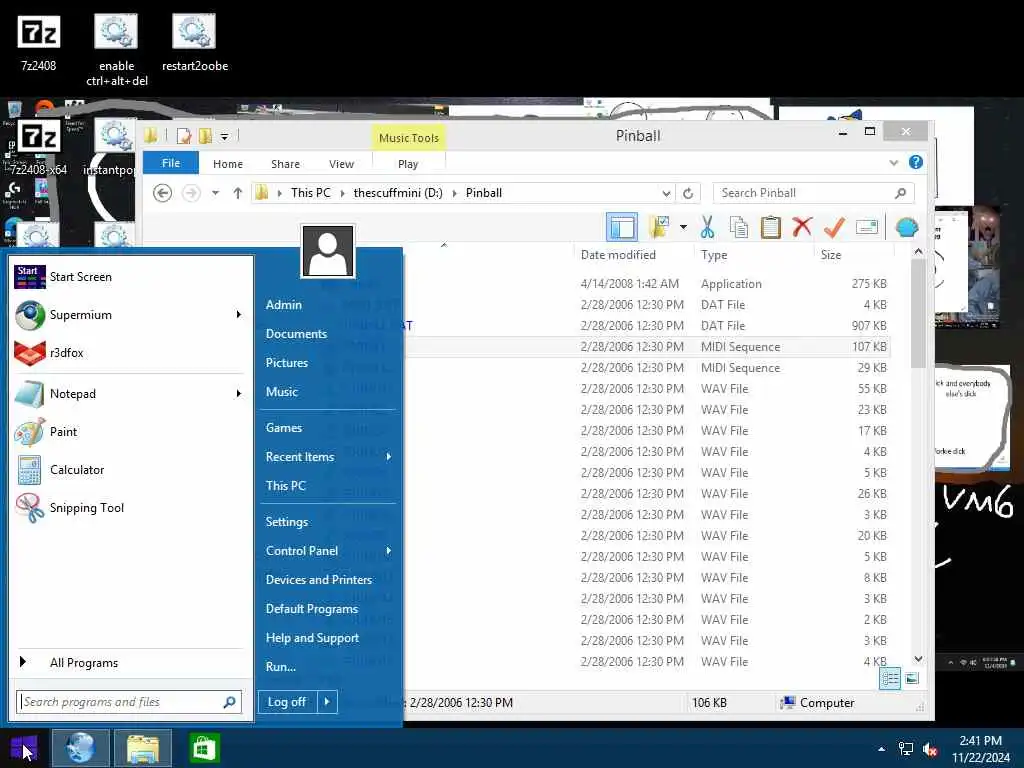Viewport: 1024px width, 768px height.
Task: Click the blue shell icon in toolbar
Action: [x=906, y=227]
